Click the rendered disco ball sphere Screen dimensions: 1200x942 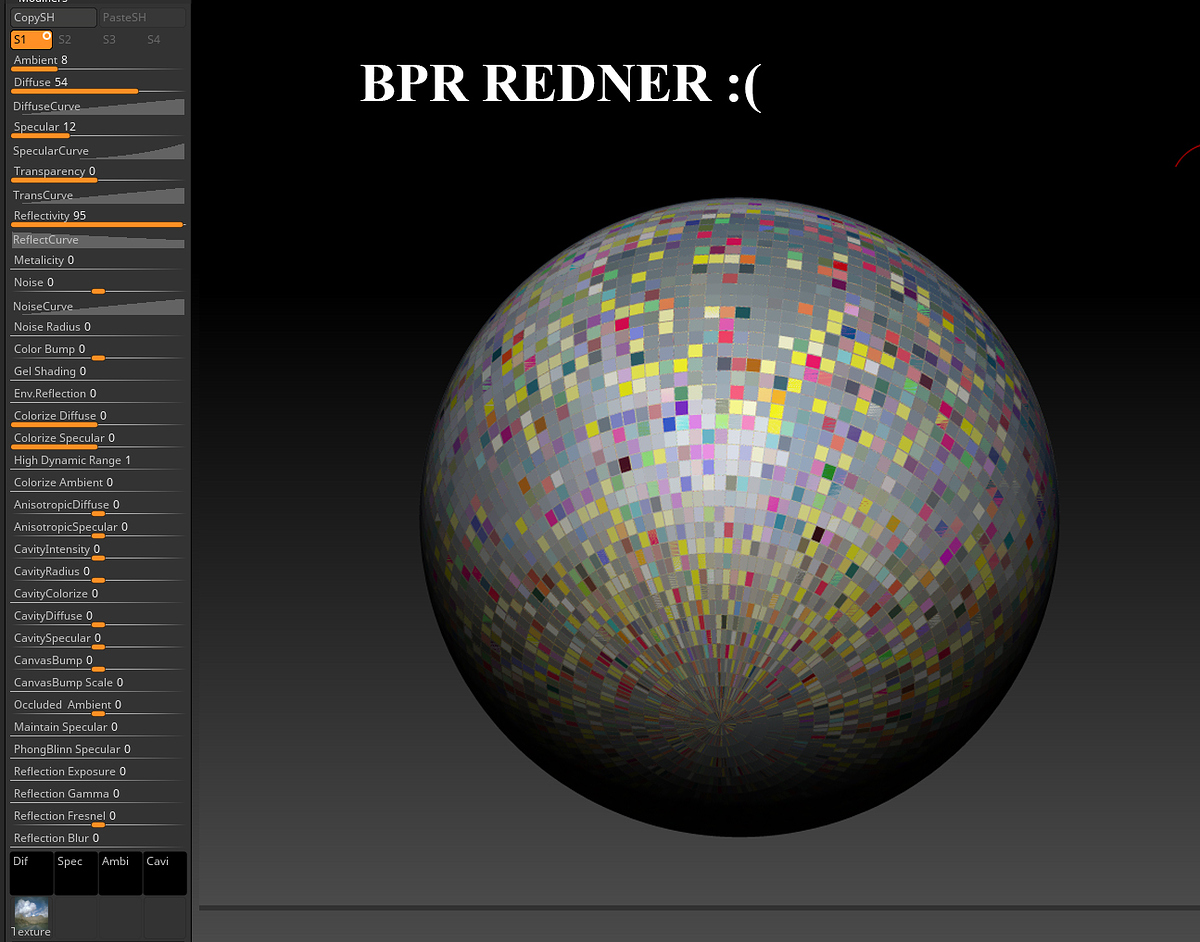(x=739, y=517)
